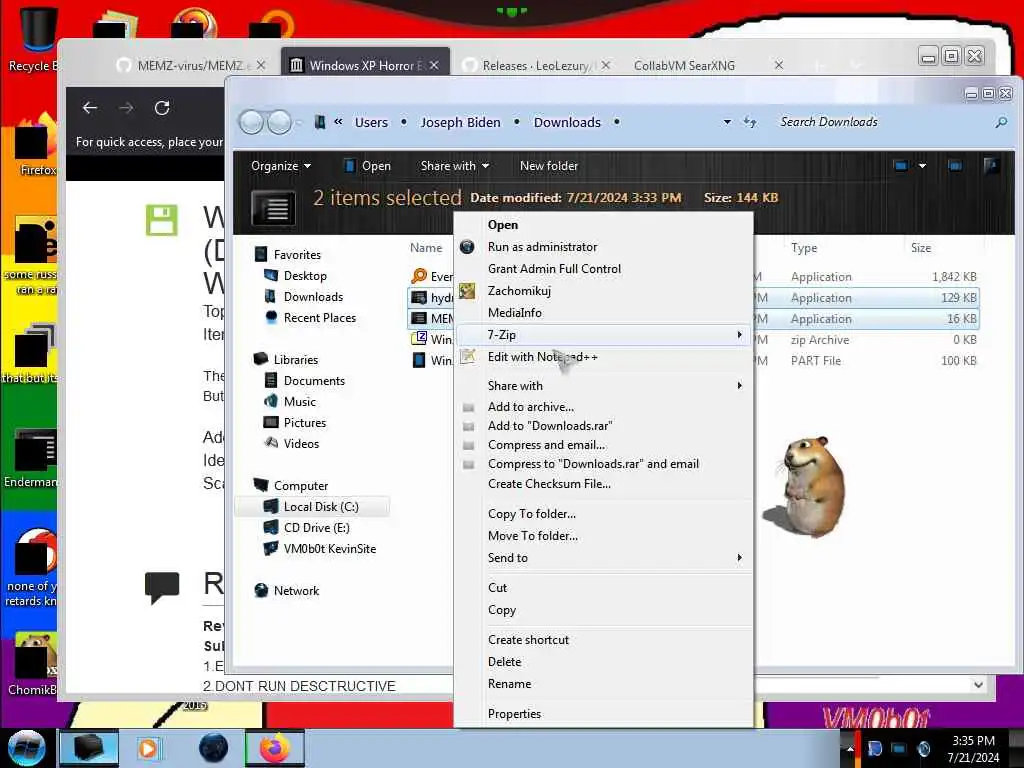Click the Explorer forward navigation button
1024x768 pixels.
280,122
